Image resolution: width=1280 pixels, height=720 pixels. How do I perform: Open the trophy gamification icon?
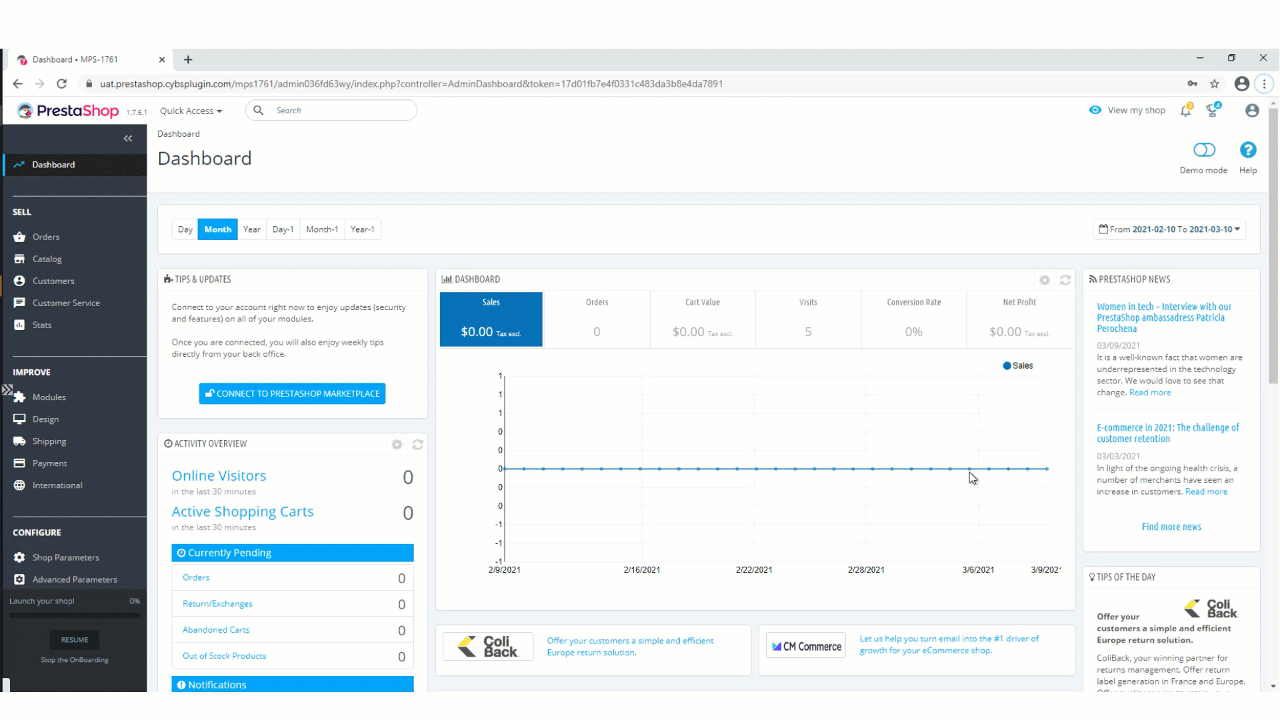1212,111
